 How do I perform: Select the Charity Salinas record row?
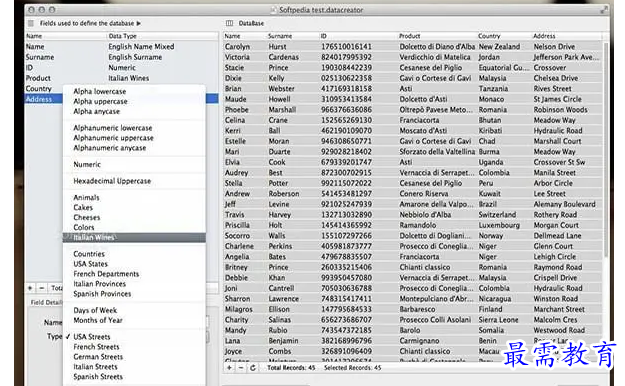[413, 320]
